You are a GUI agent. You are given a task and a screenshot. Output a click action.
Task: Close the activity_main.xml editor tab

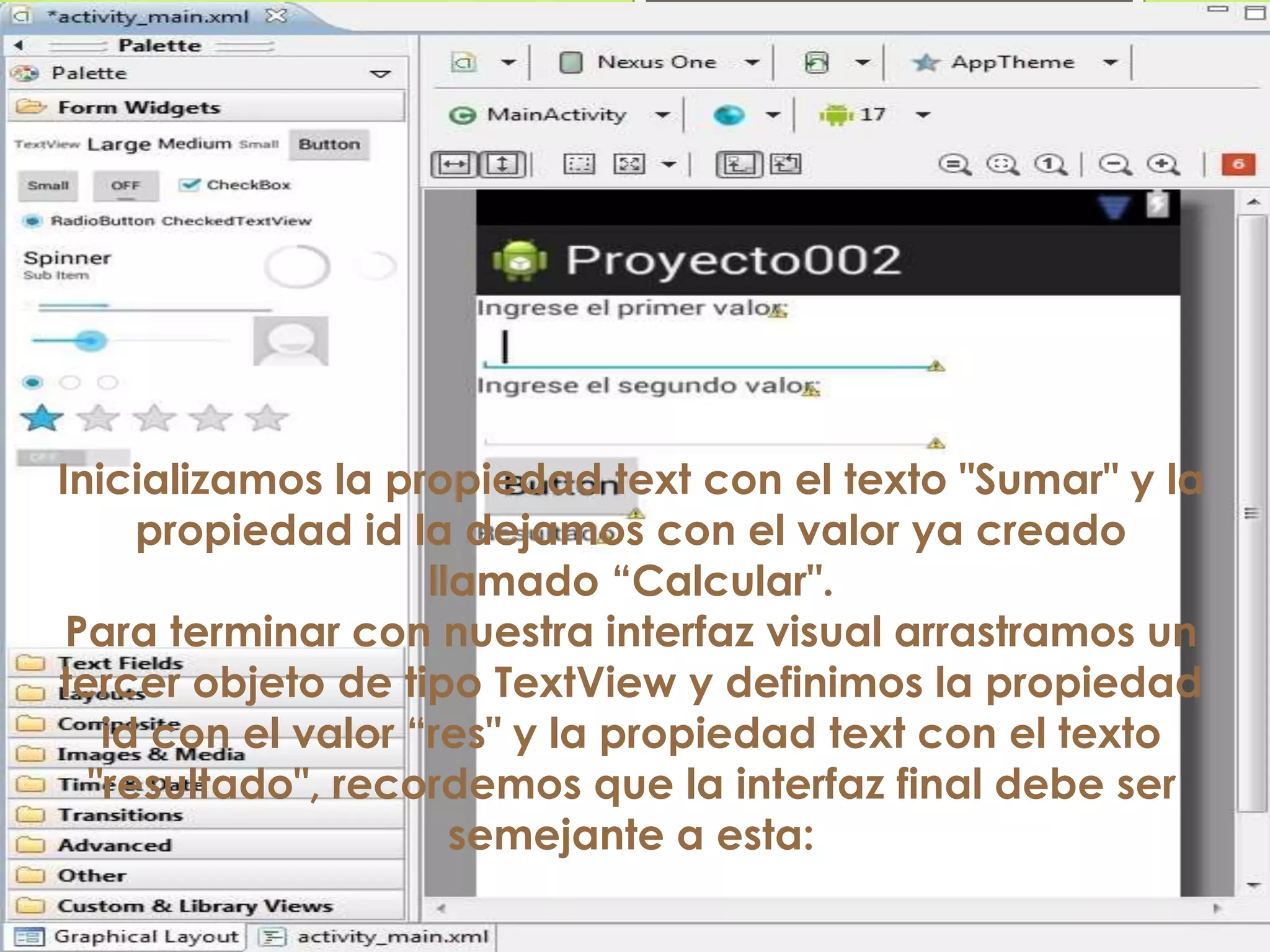tap(276, 15)
